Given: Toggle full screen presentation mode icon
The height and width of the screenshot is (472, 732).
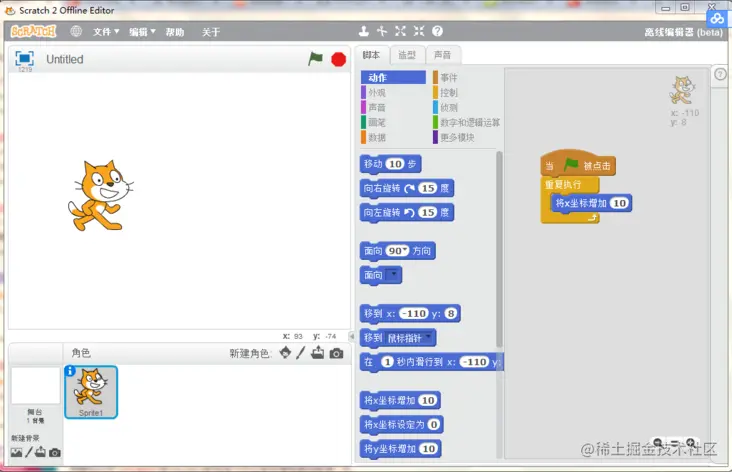Looking at the screenshot, I should [24, 58].
